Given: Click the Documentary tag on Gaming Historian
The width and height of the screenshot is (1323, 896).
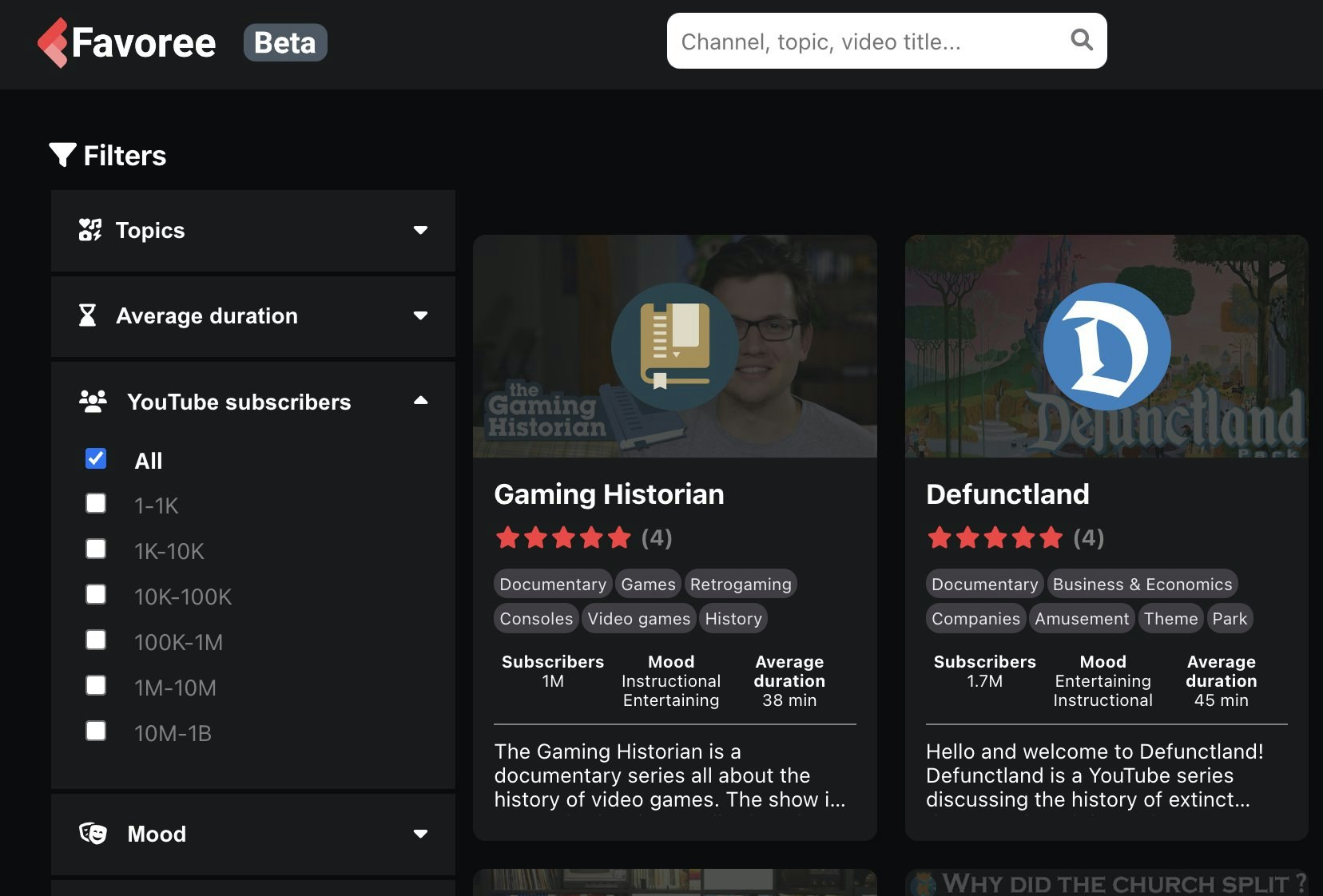Looking at the screenshot, I should click(553, 584).
